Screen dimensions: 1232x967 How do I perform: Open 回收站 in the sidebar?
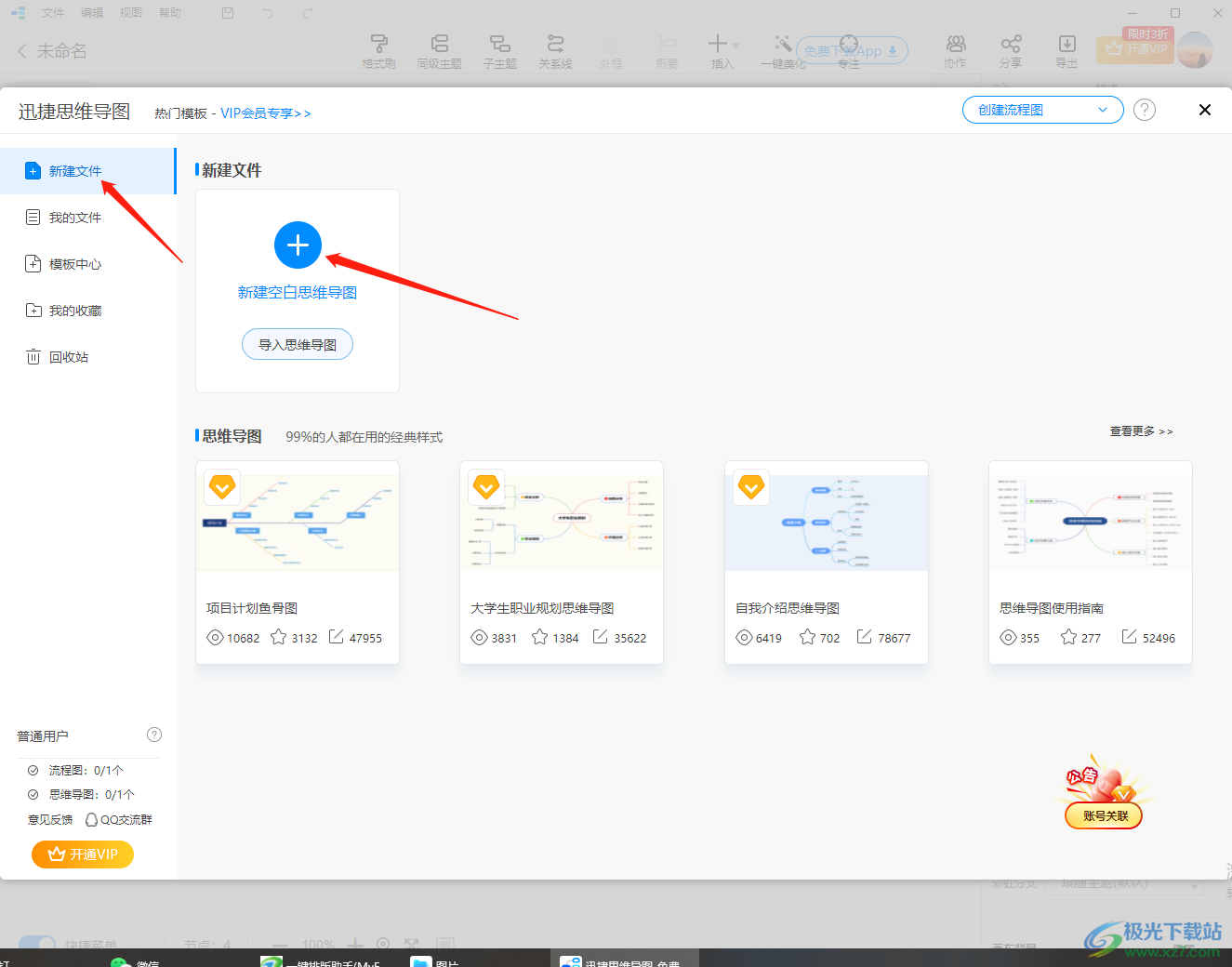pos(87,357)
